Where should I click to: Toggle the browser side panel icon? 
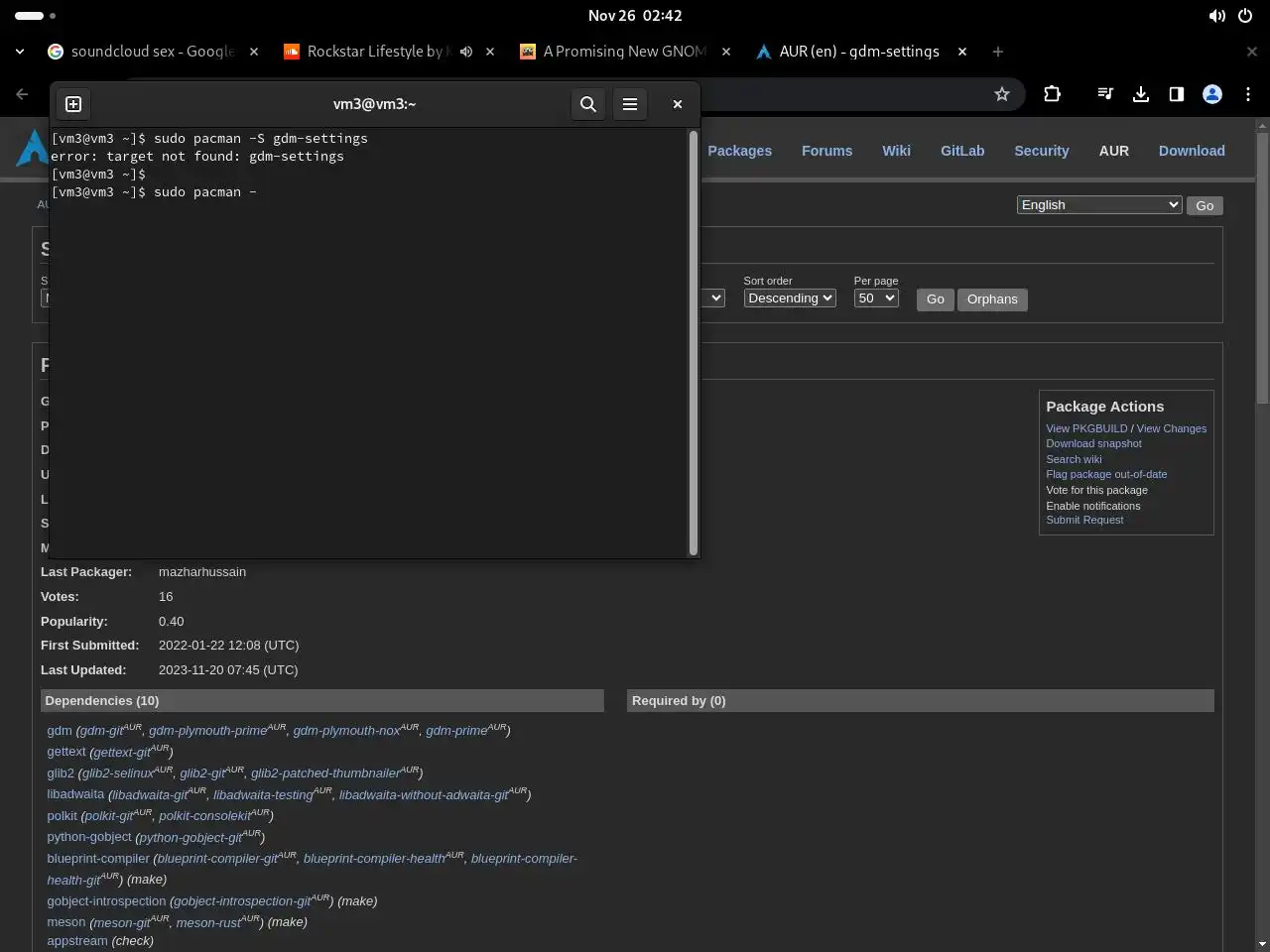[x=1177, y=94]
